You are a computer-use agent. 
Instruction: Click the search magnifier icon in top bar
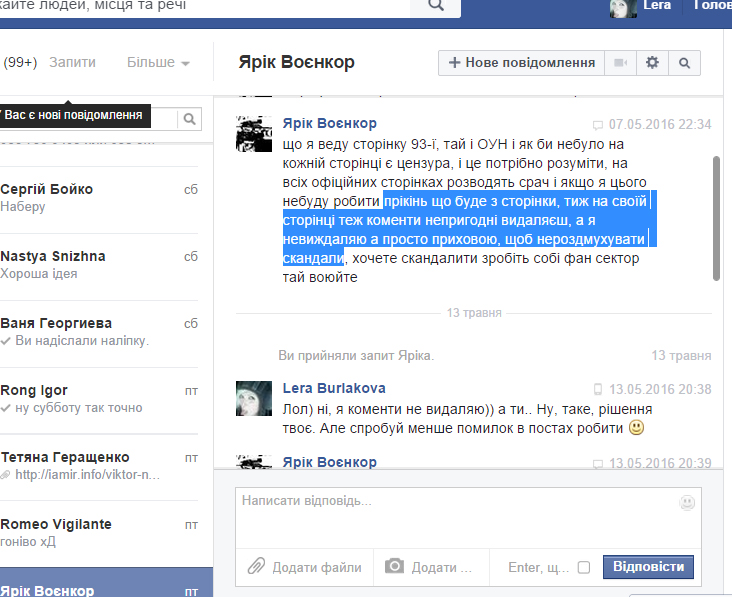[435, 6]
